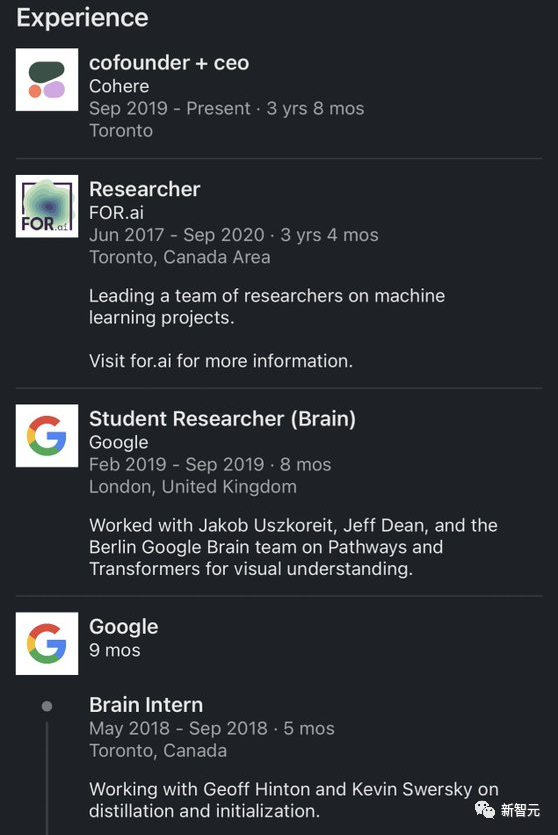Open the Cohere company name link

click(x=119, y=86)
